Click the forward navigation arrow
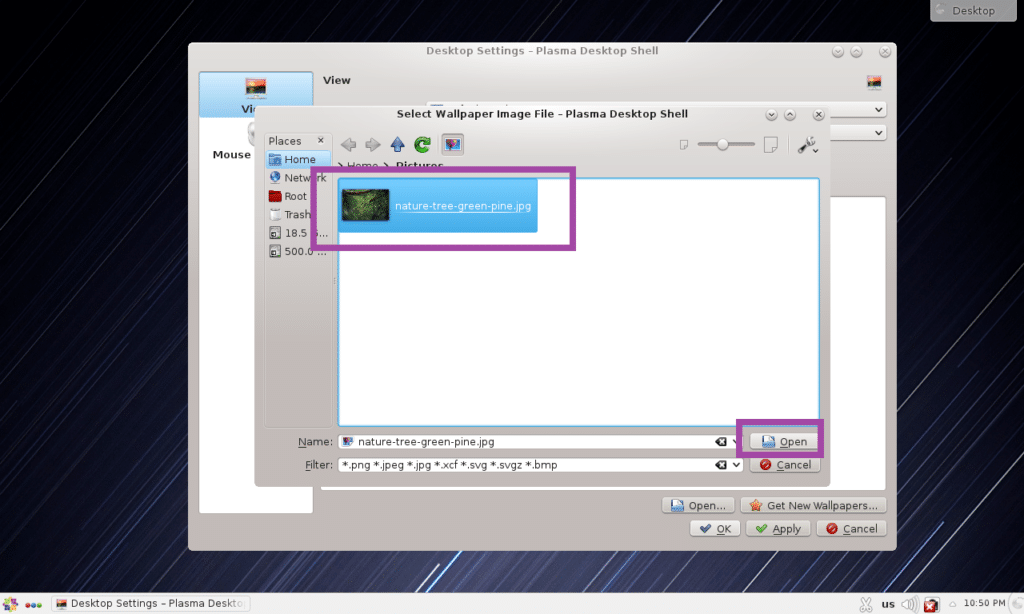The image size is (1024, 614). 372,144
